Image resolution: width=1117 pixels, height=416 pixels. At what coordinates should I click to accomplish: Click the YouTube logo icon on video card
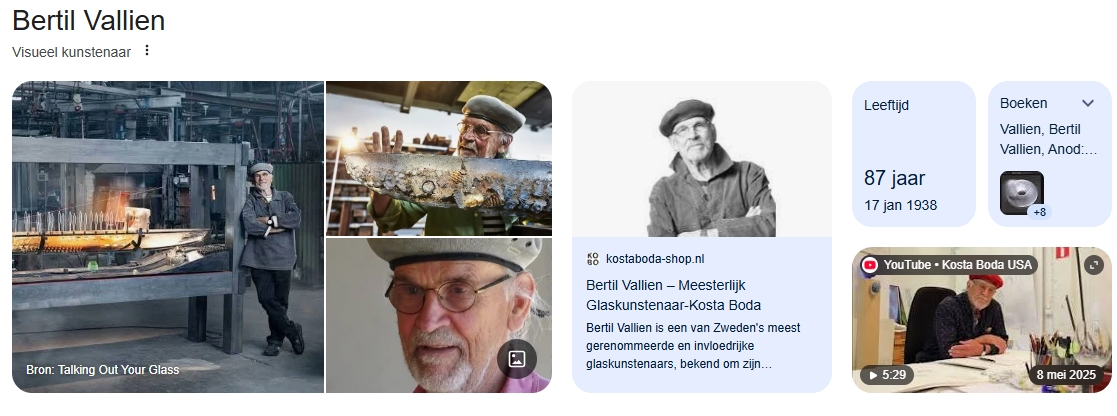pyautogui.click(x=869, y=265)
